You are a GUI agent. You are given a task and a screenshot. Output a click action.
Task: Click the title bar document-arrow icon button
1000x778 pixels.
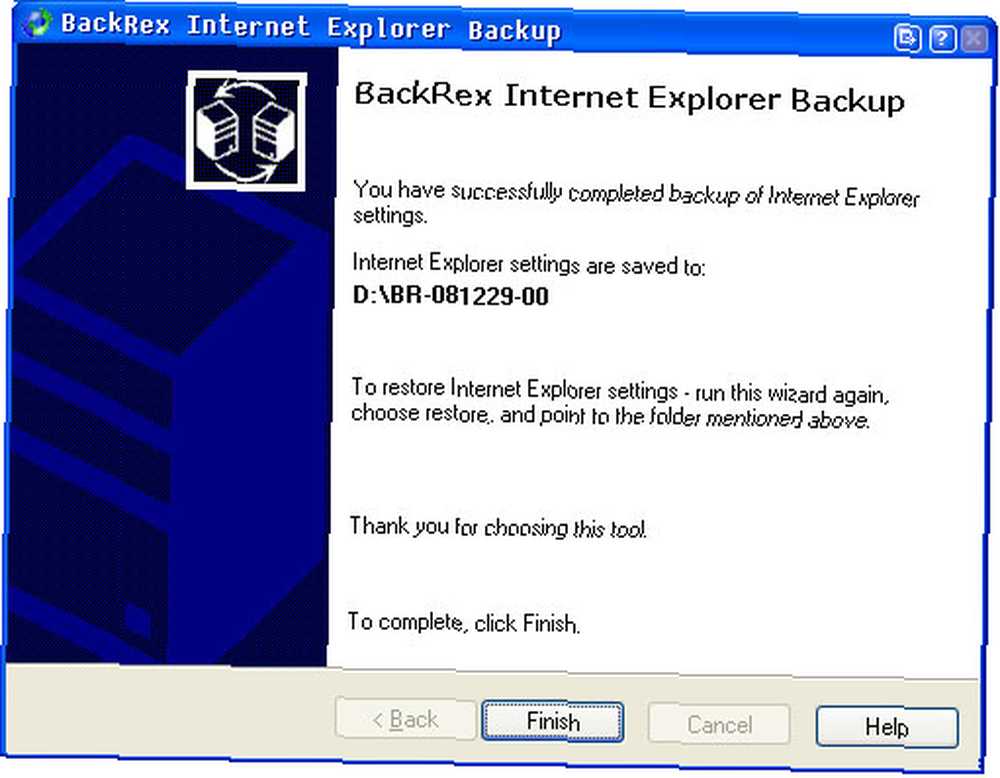[x=907, y=38]
